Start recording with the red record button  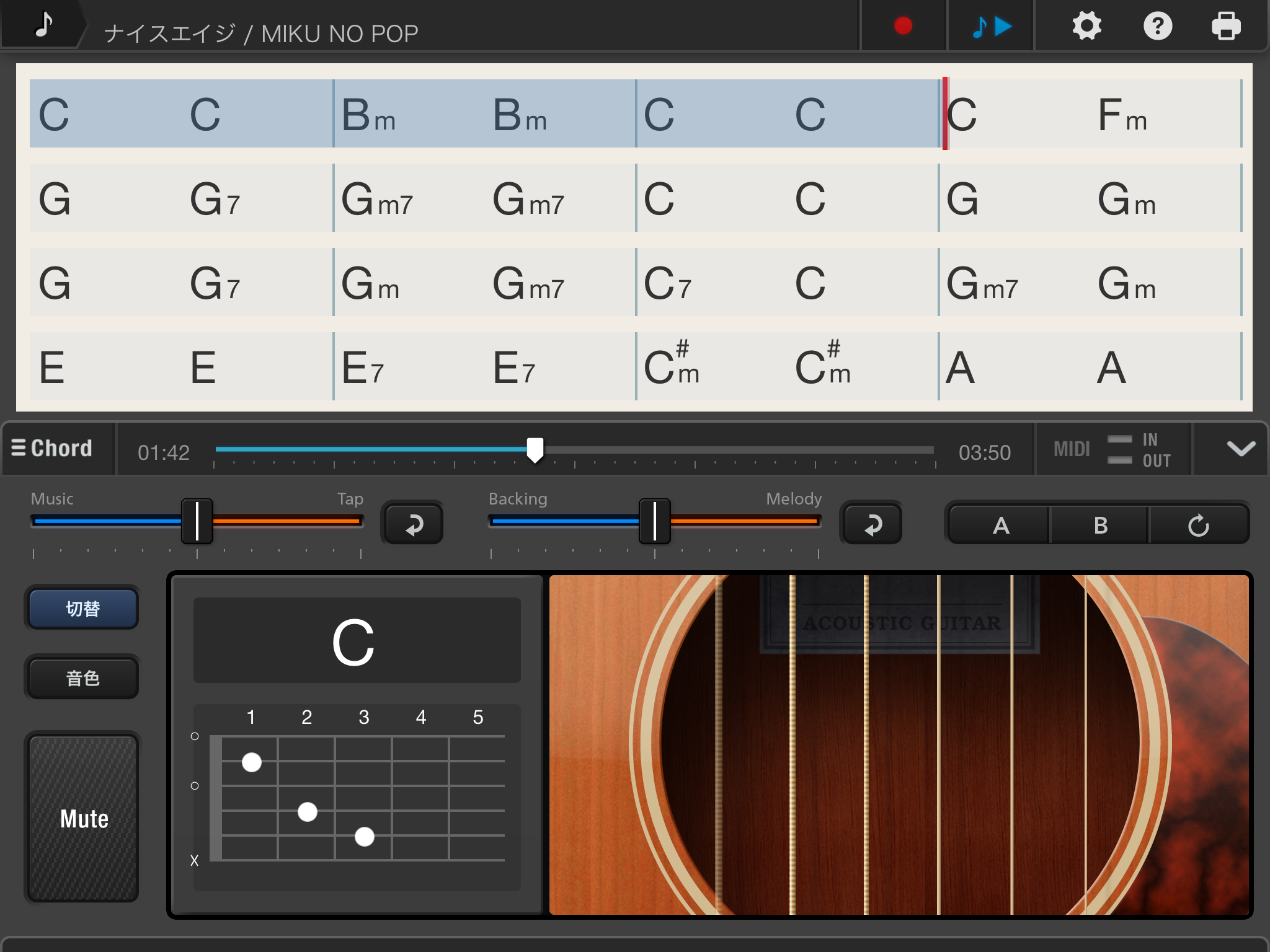click(903, 26)
